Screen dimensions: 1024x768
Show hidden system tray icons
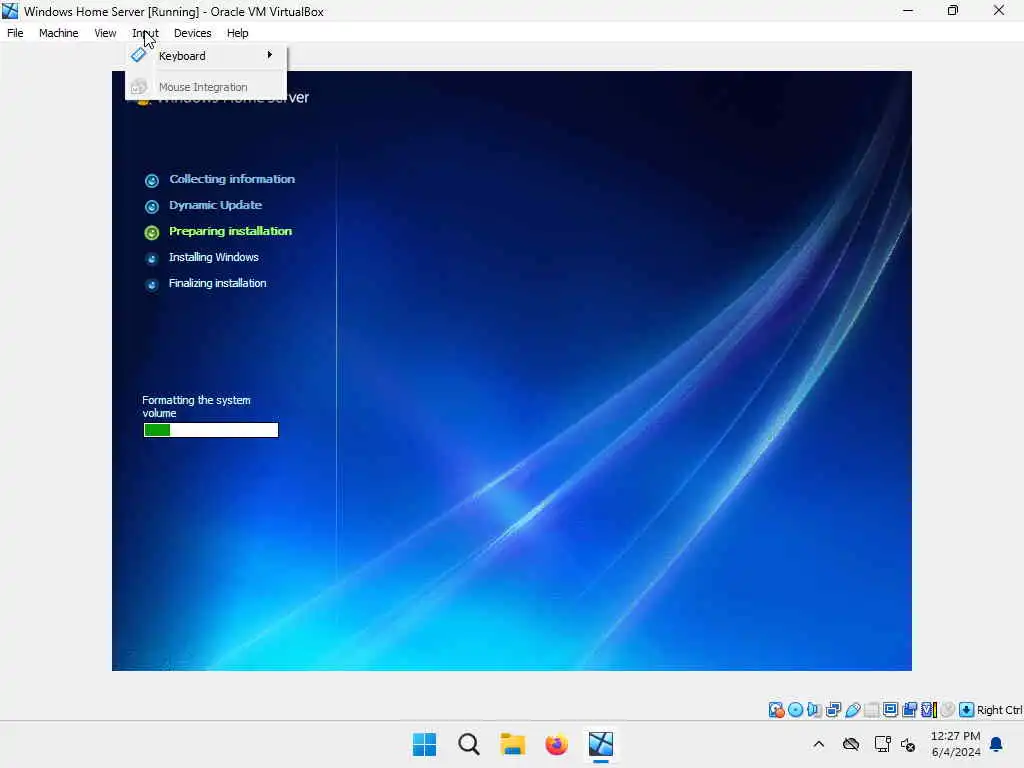pos(818,744)
